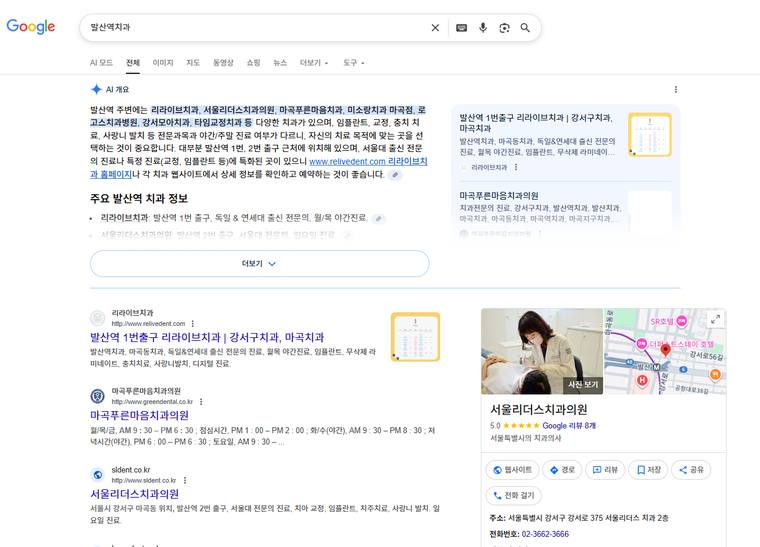Save the place with 저장 button
760x547 pixels.
coord(648,469)
